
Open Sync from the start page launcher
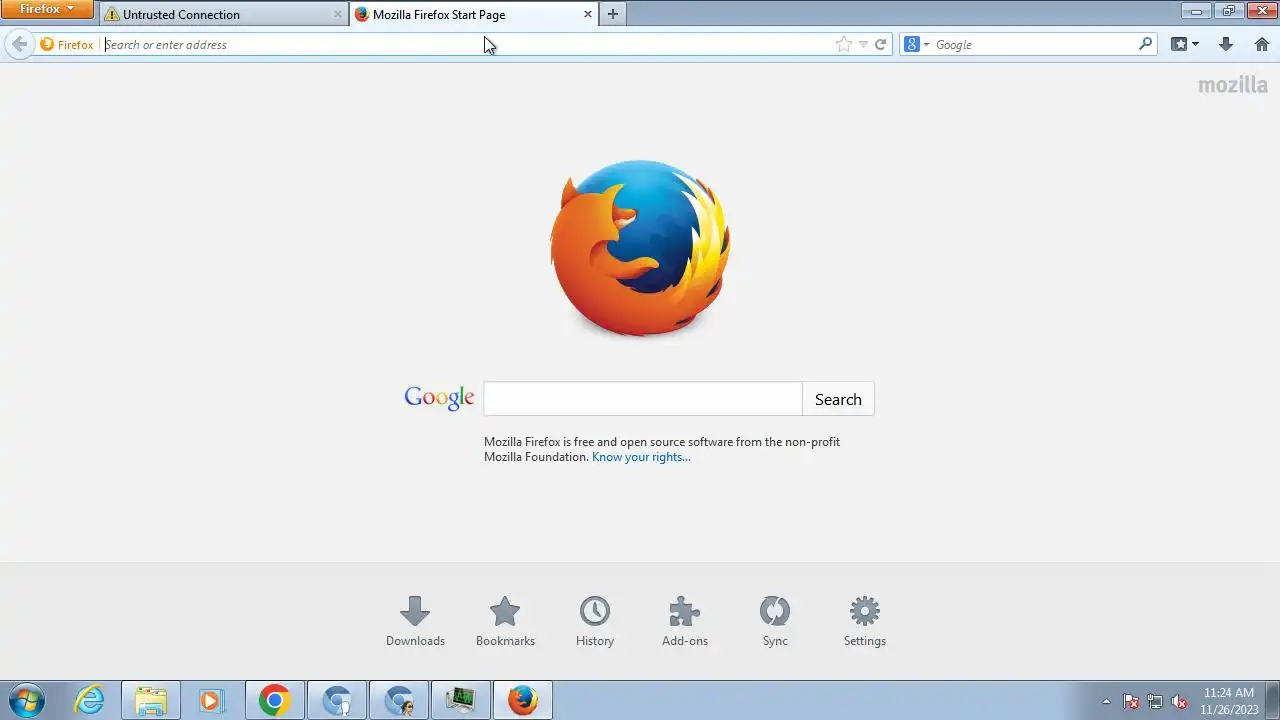click(x=775, y=621)
